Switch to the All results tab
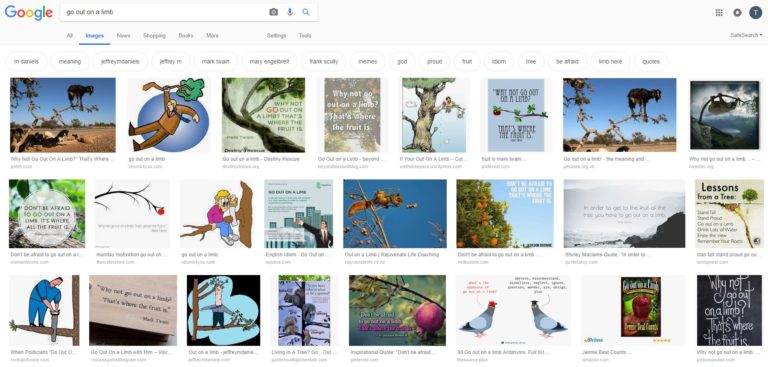Image resolution: width=768 pixels, height=367 pixels. pyautogui.click(x=70, y=36)
